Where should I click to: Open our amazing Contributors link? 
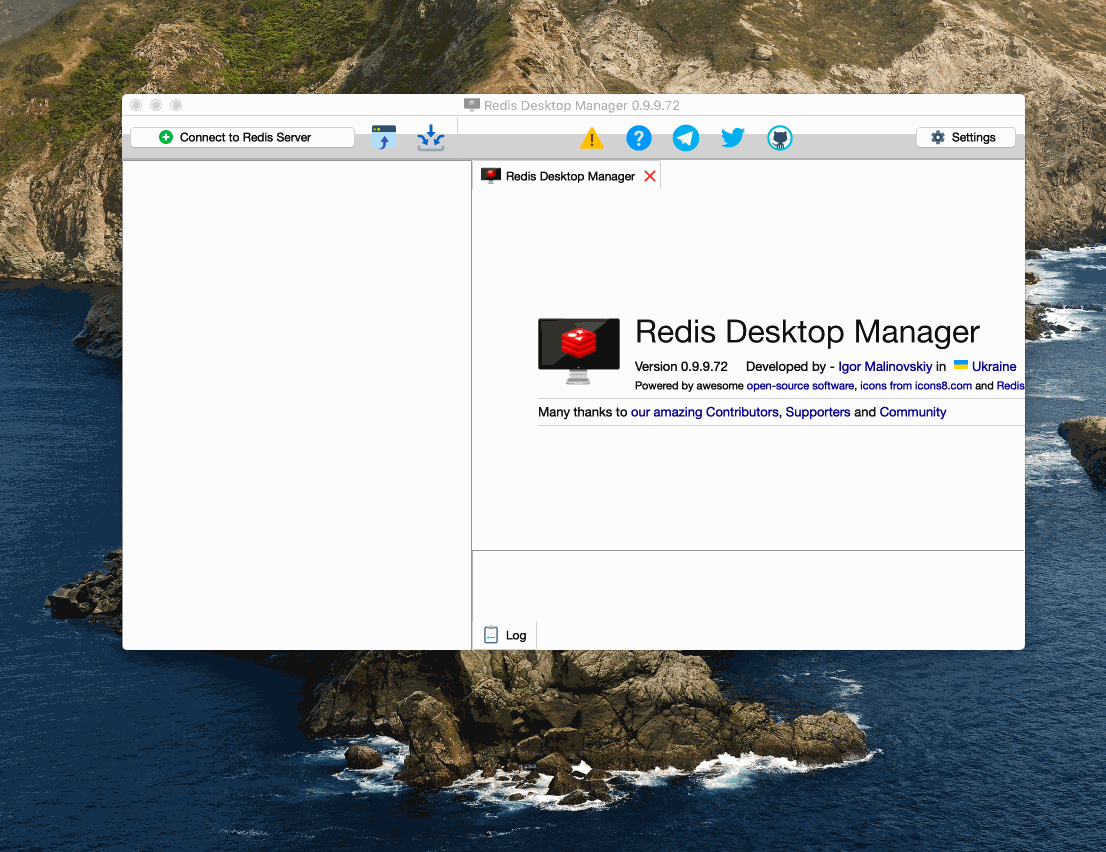coord(704,412)
